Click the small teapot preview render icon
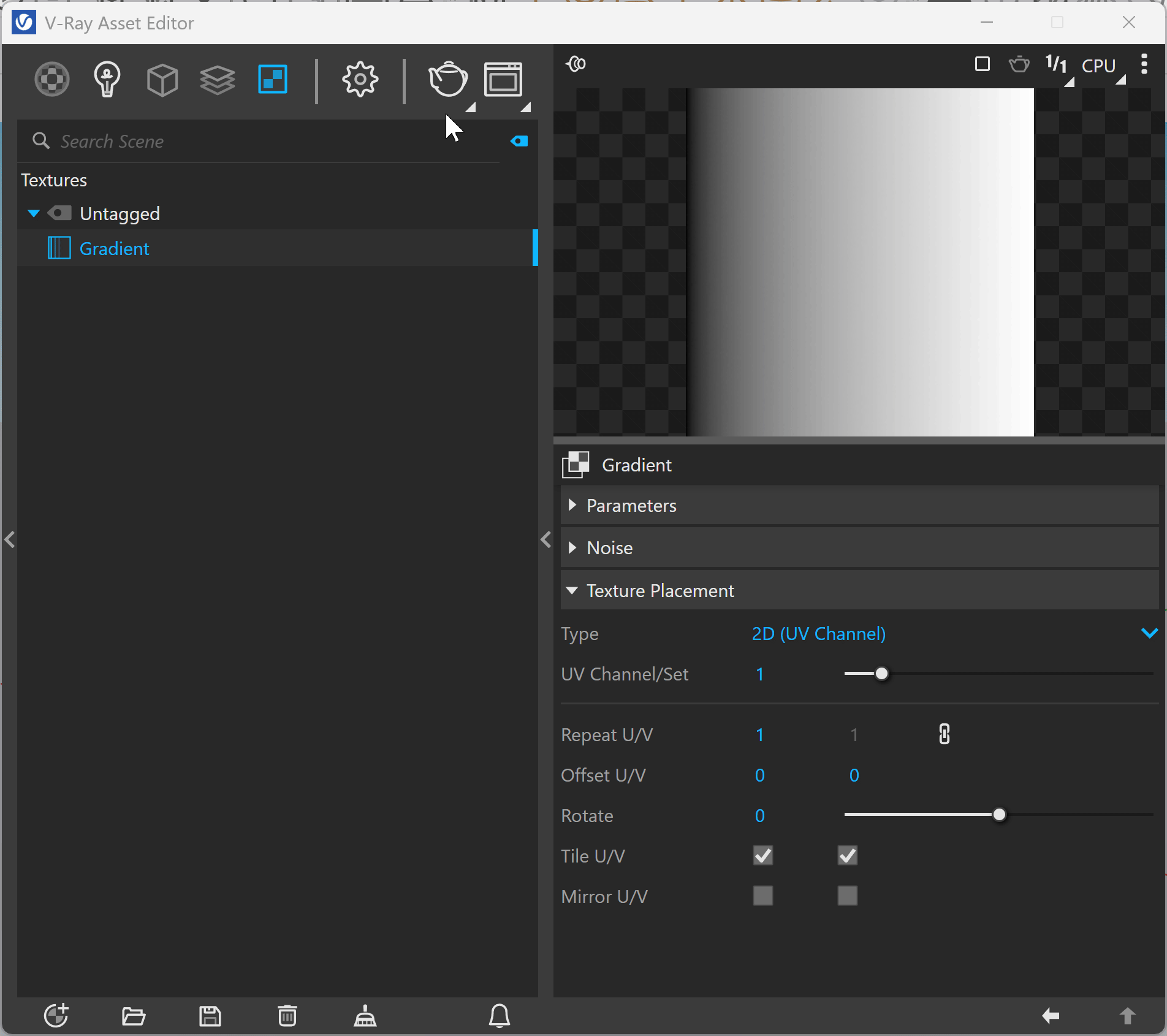 (x=1019, y=64)
